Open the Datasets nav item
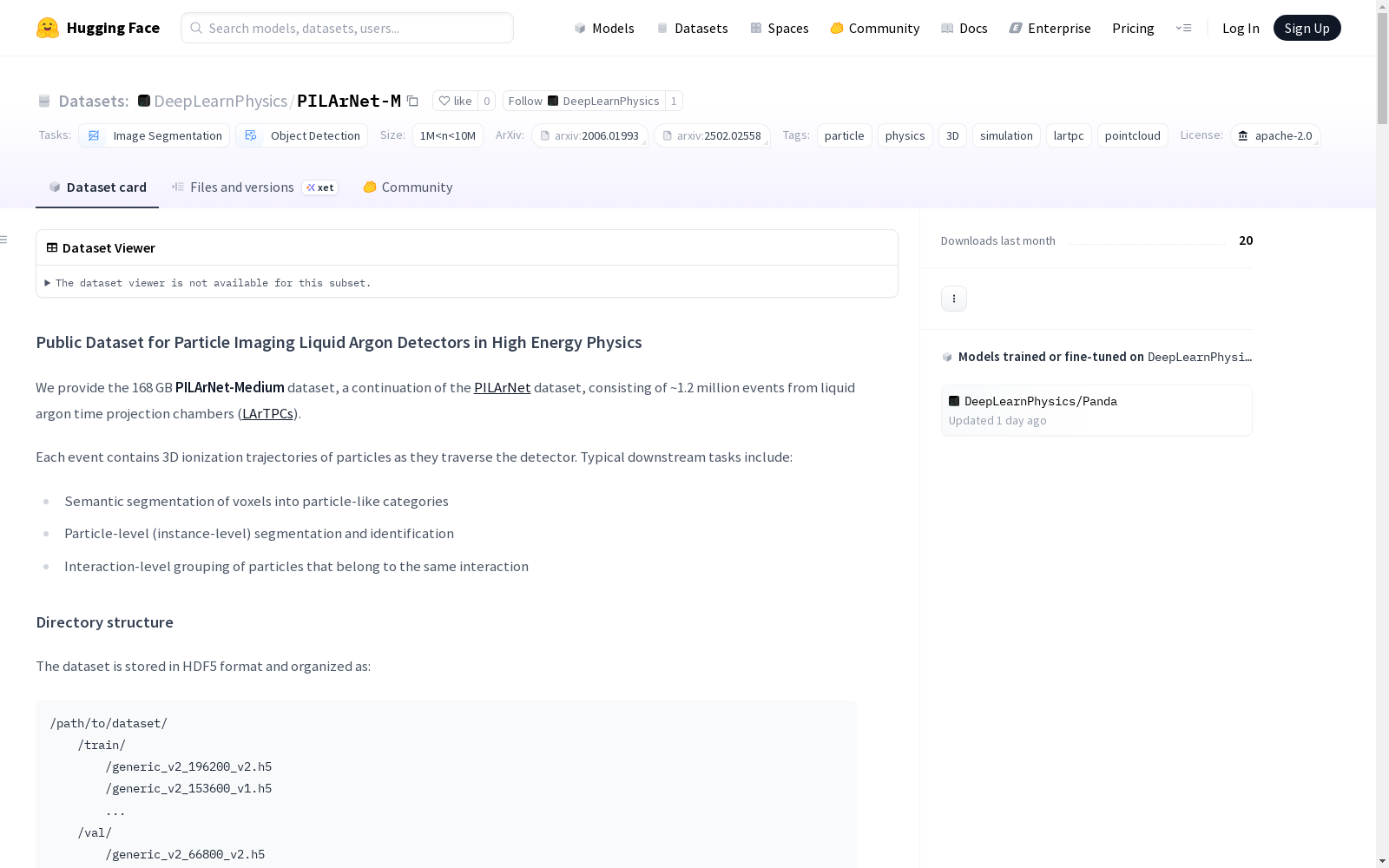 click(692, 28)
